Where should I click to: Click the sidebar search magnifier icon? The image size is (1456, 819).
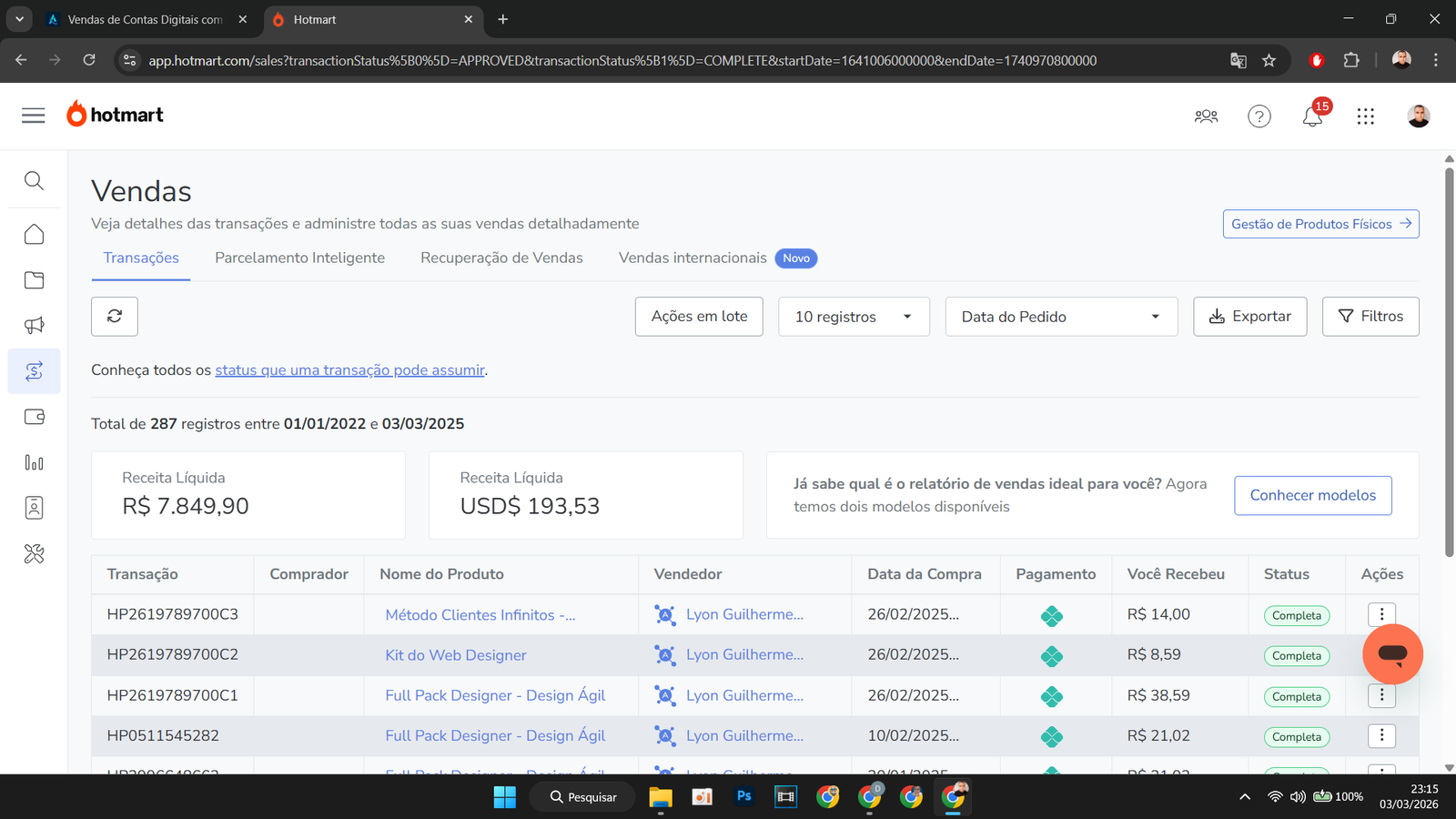click(34, 180)
